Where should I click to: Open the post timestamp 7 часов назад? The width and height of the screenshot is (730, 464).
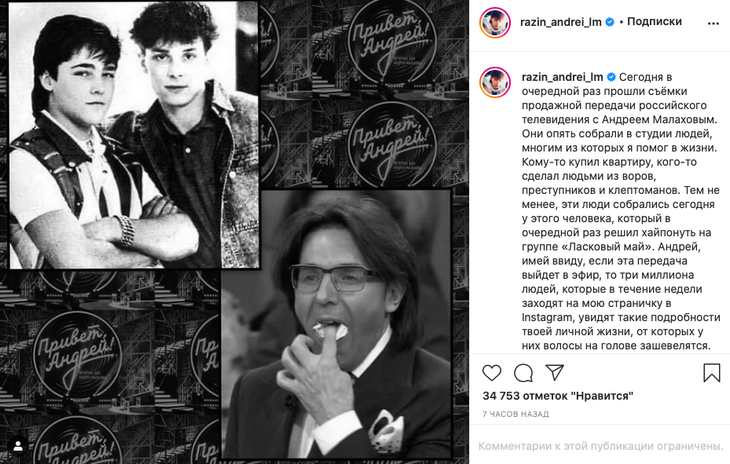click(x=515, y=414)
